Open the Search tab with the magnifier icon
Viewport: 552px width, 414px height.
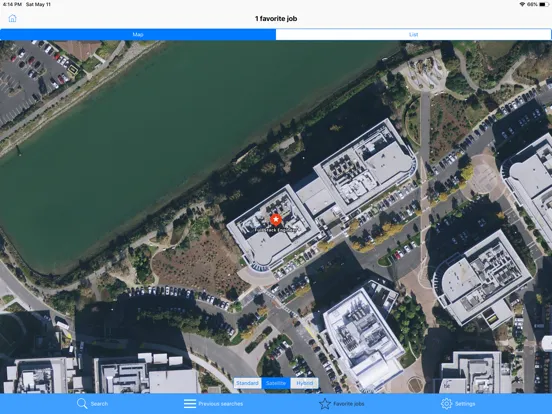click(x=92, y=403)
